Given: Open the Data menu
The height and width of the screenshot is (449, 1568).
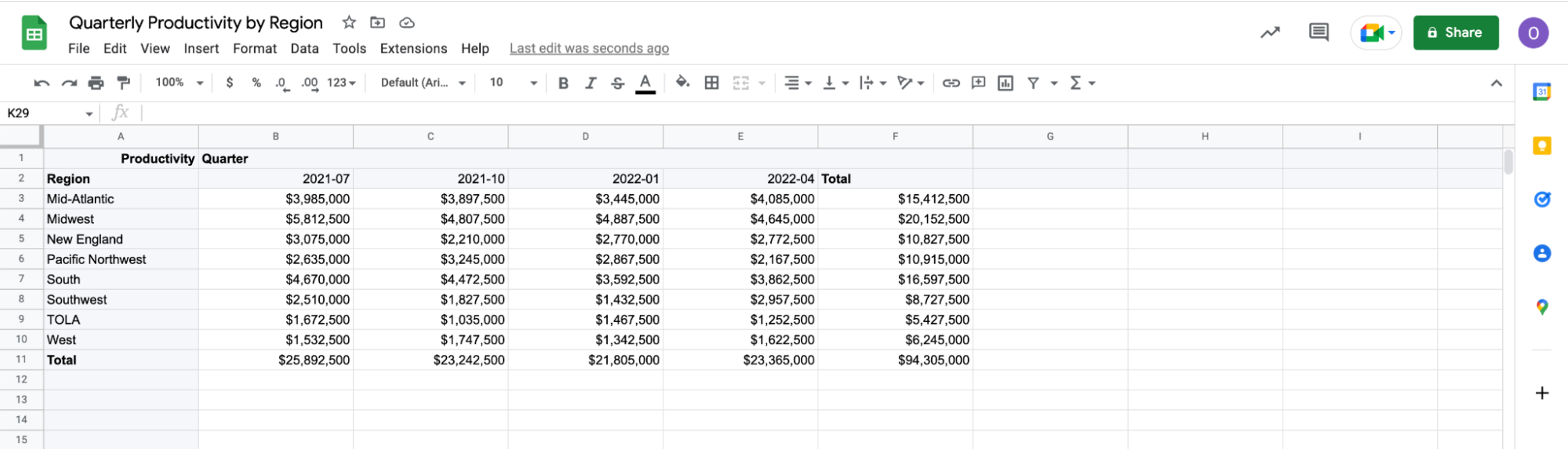Looking at the screenshot, I should pyautogui.click(x=304, y=48).
